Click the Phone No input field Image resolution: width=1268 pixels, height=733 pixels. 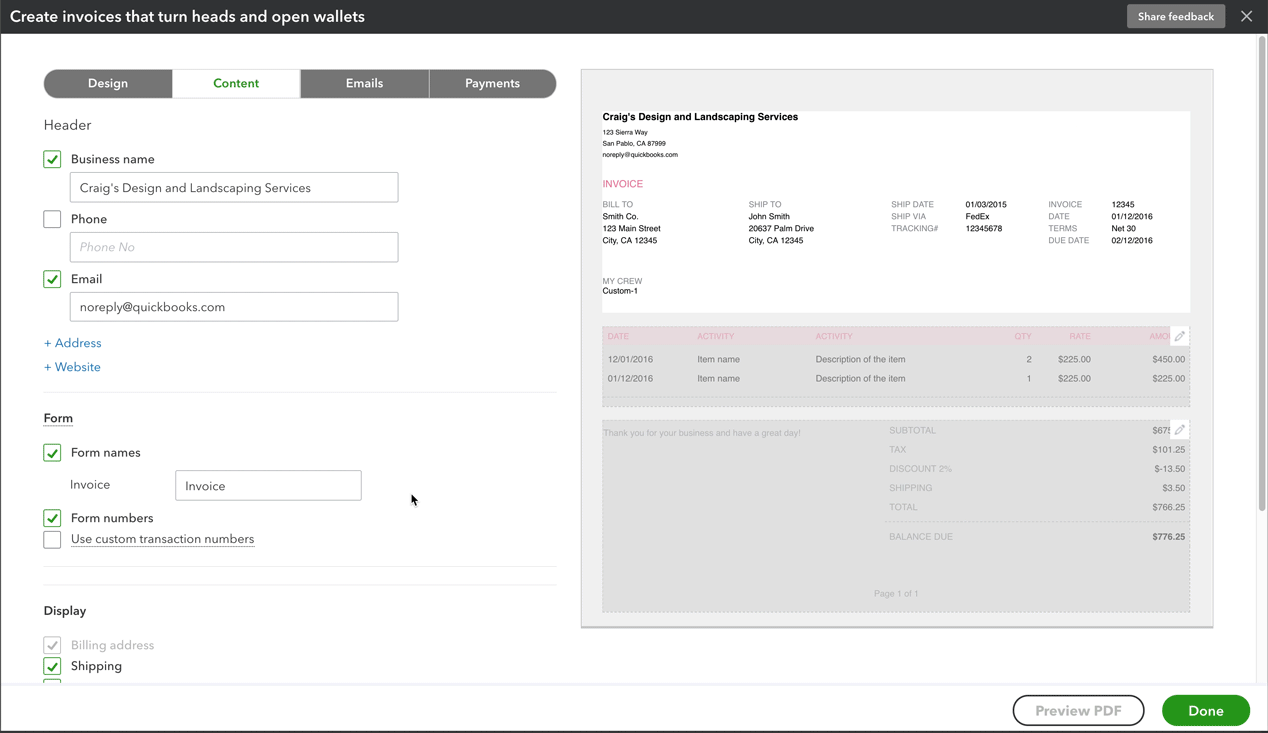[234, 247]
